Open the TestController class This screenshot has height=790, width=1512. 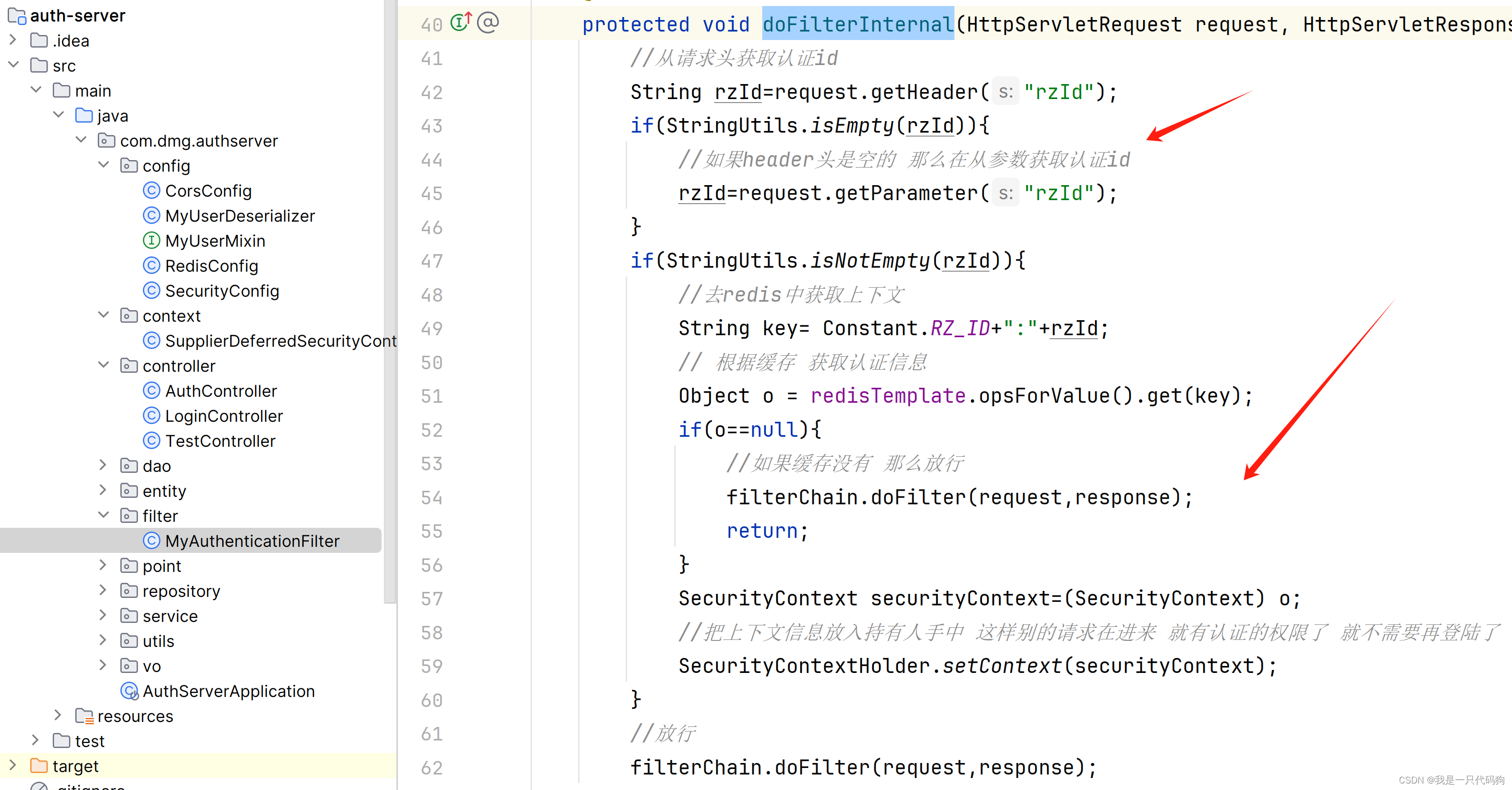[220, 441]
